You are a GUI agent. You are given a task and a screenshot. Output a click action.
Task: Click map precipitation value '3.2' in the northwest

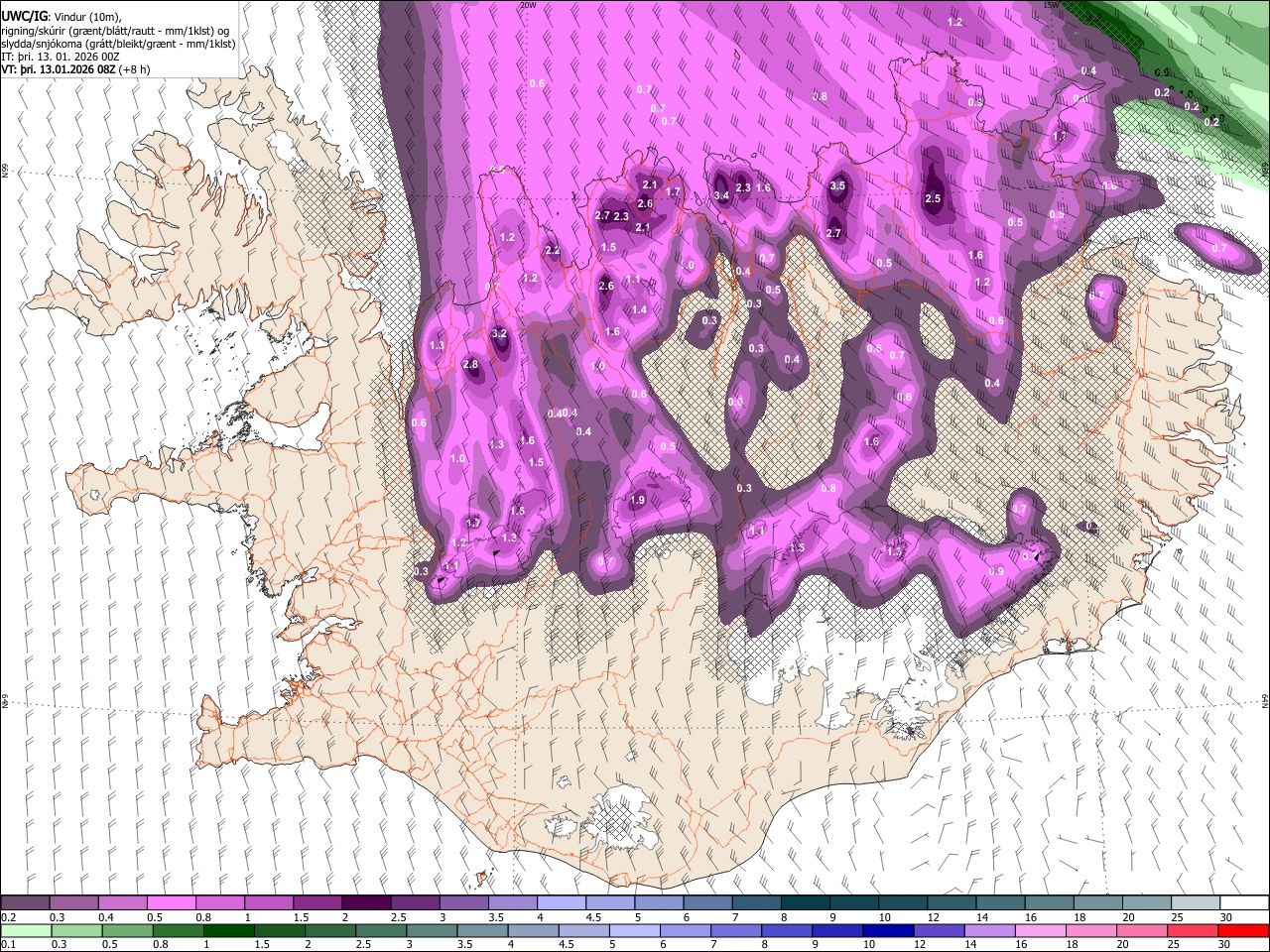point(499,334)
